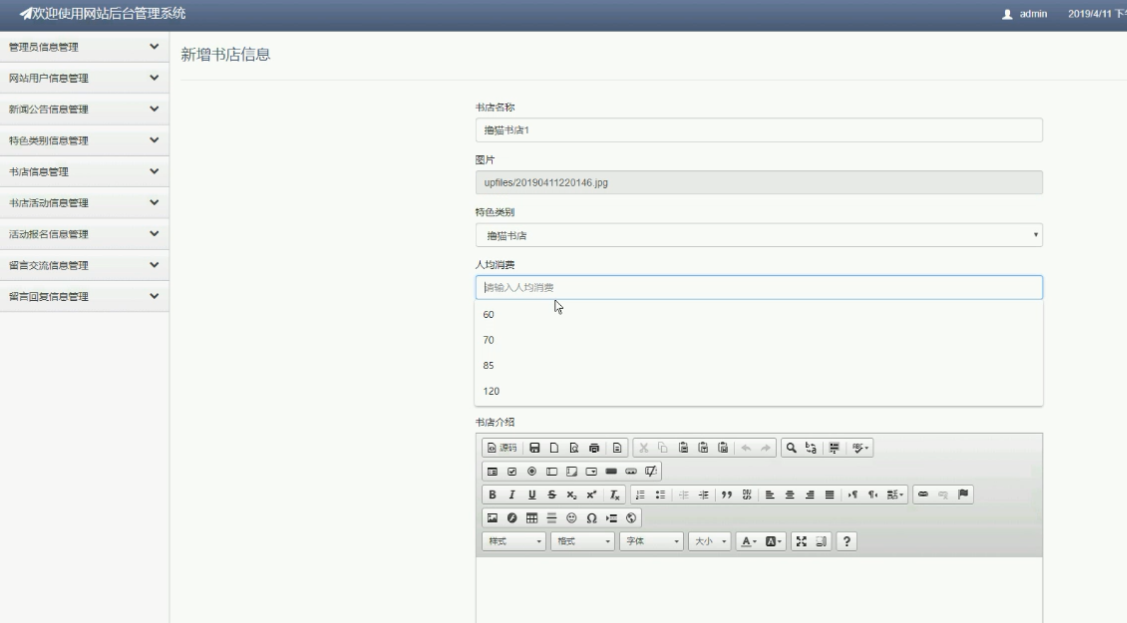Expand the 网站用户信息管理 sidebar section
The image size is (1127, 623).
click(x=84, y=78)
